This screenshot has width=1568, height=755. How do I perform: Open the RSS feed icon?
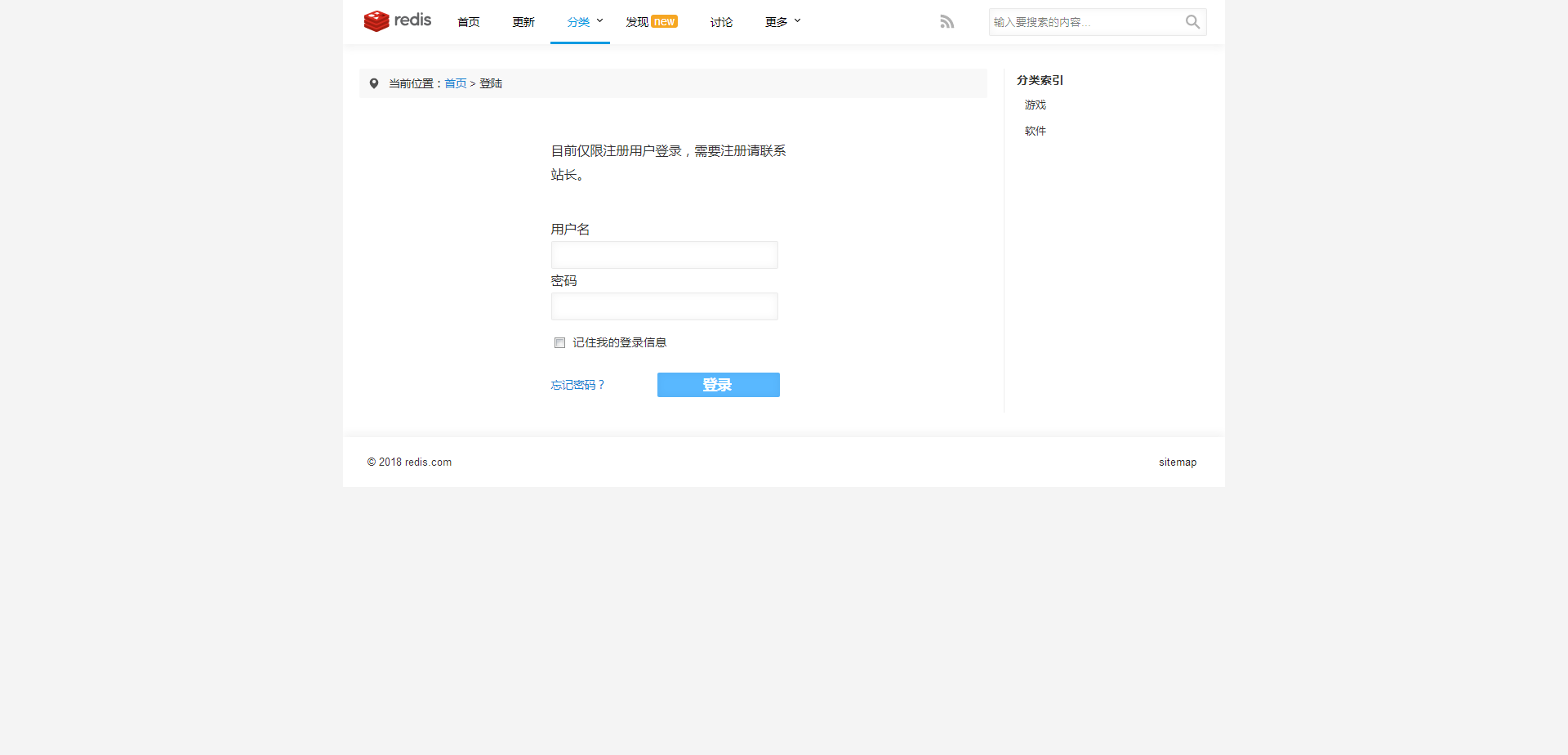click(947, 22)
